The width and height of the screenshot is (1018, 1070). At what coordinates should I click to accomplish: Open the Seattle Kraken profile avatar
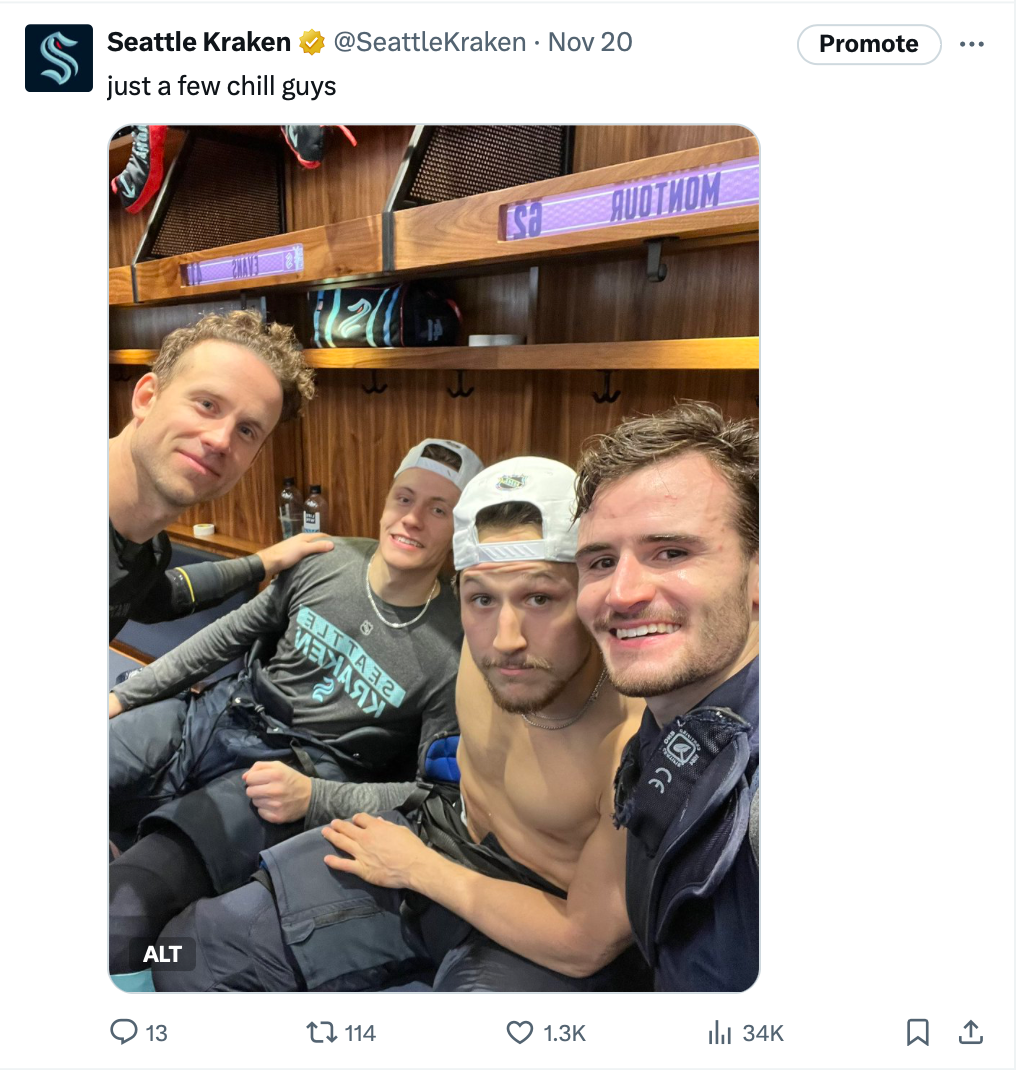pos(59,58)
